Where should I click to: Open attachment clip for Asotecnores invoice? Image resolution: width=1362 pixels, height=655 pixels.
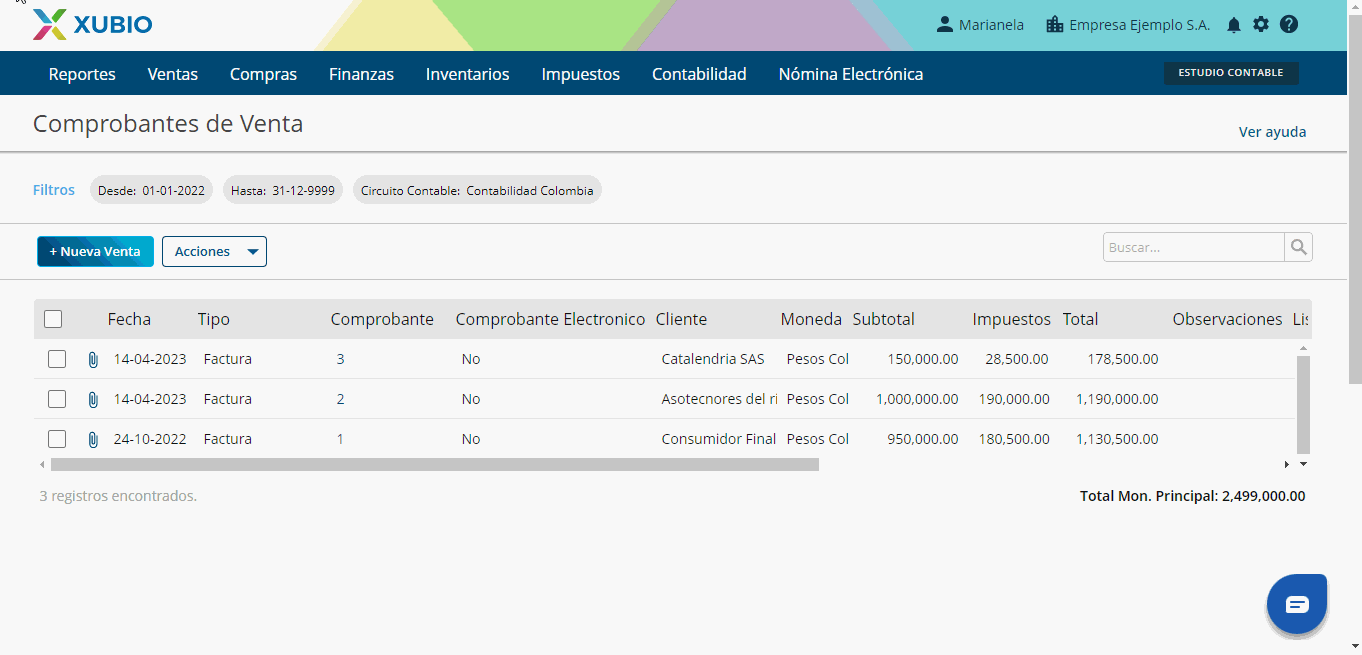93,399
